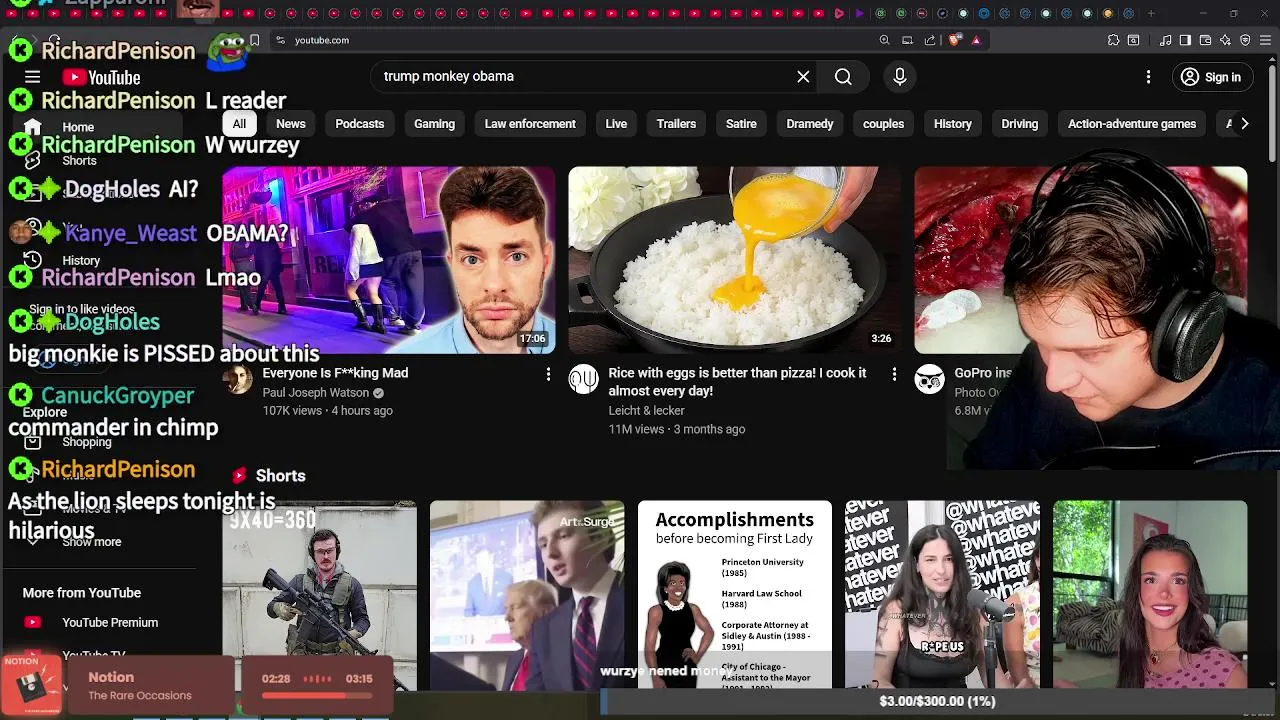Open Rice with eggs is better than pizza title
Viewport: 1280px width, 720px height.
point(737,382)
